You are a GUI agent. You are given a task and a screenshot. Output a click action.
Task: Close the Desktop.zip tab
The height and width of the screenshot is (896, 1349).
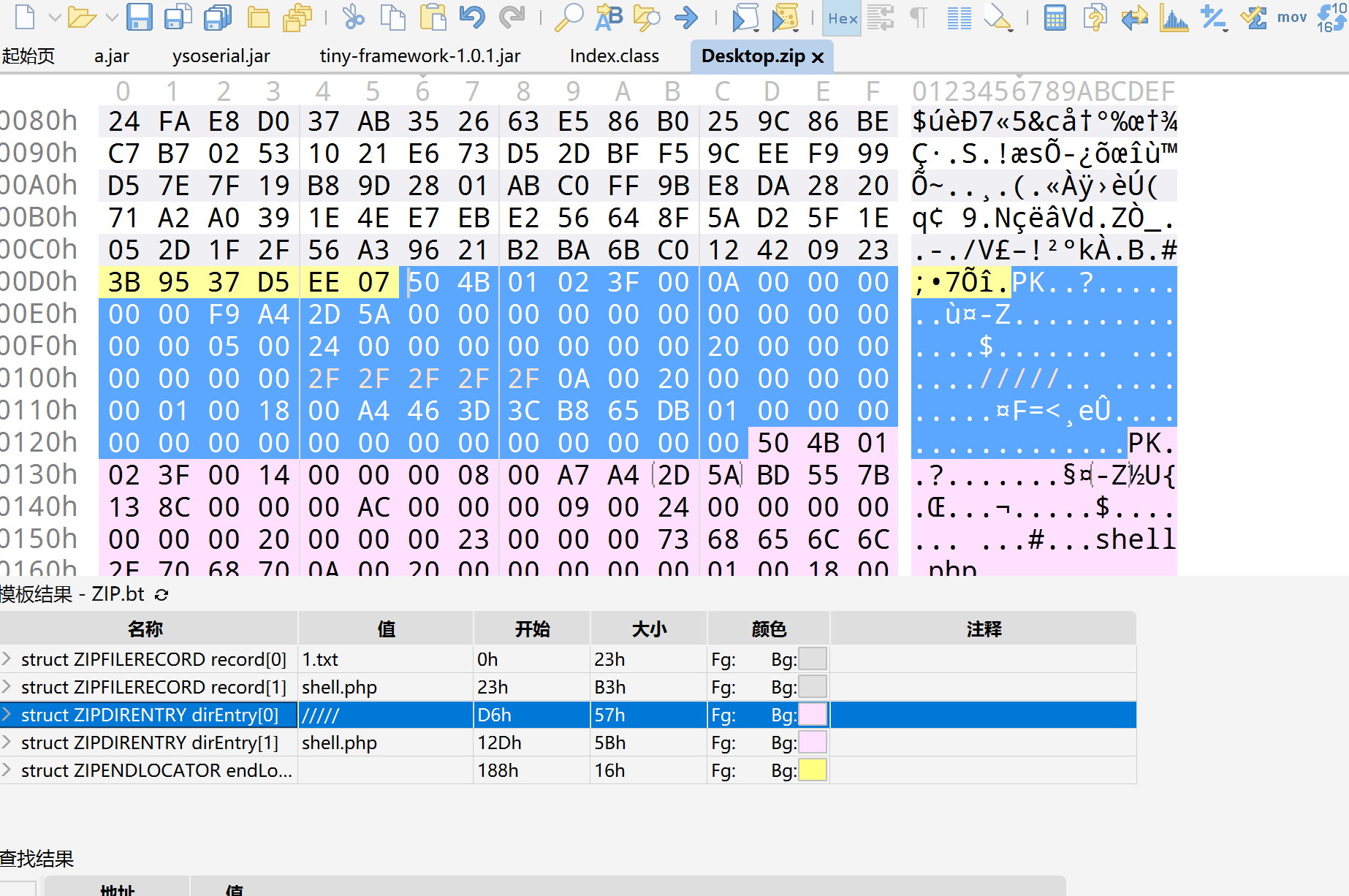click(818, 57)
